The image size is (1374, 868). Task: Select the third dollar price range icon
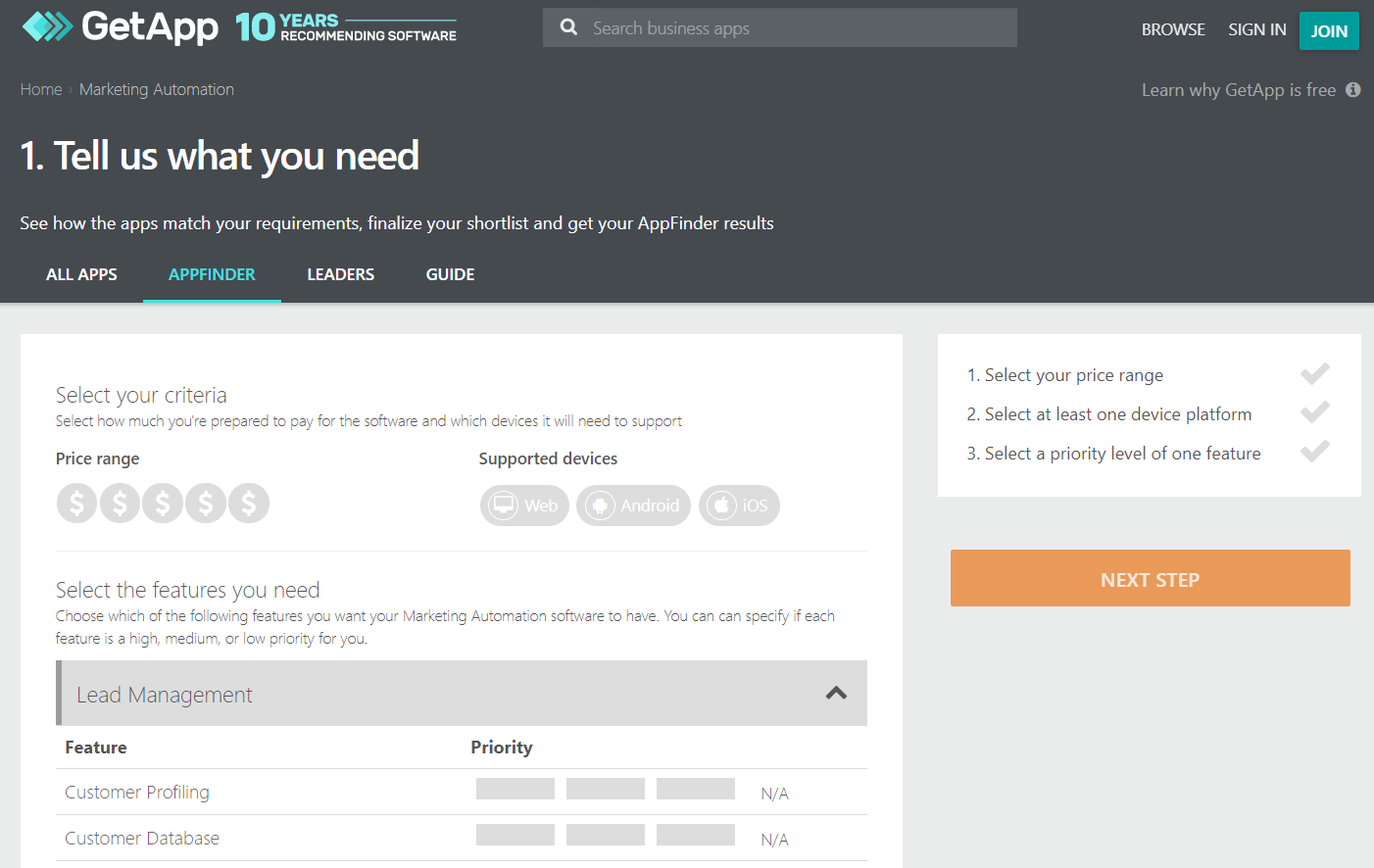coord(163,504)
